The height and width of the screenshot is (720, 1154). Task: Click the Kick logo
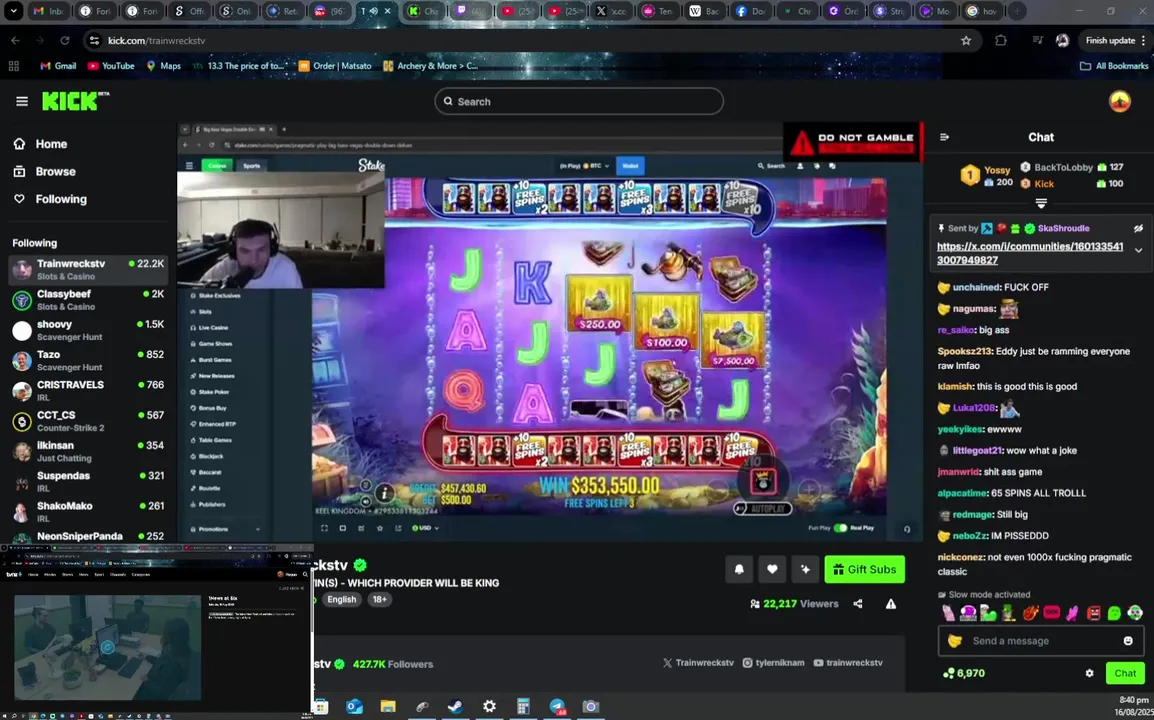(x=74, y=101)
